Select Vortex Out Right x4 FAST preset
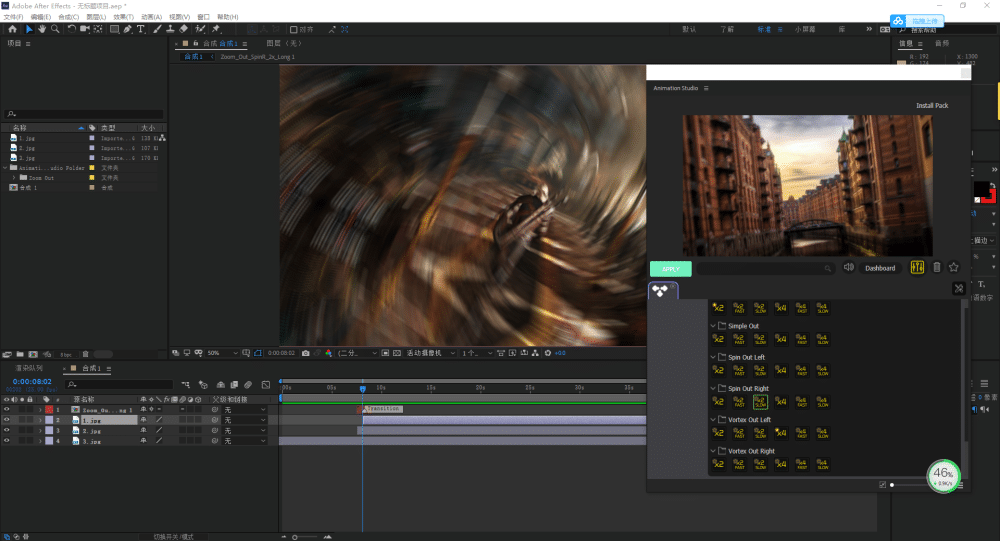This screenshot has width=1000, height=541. (802, 464)
